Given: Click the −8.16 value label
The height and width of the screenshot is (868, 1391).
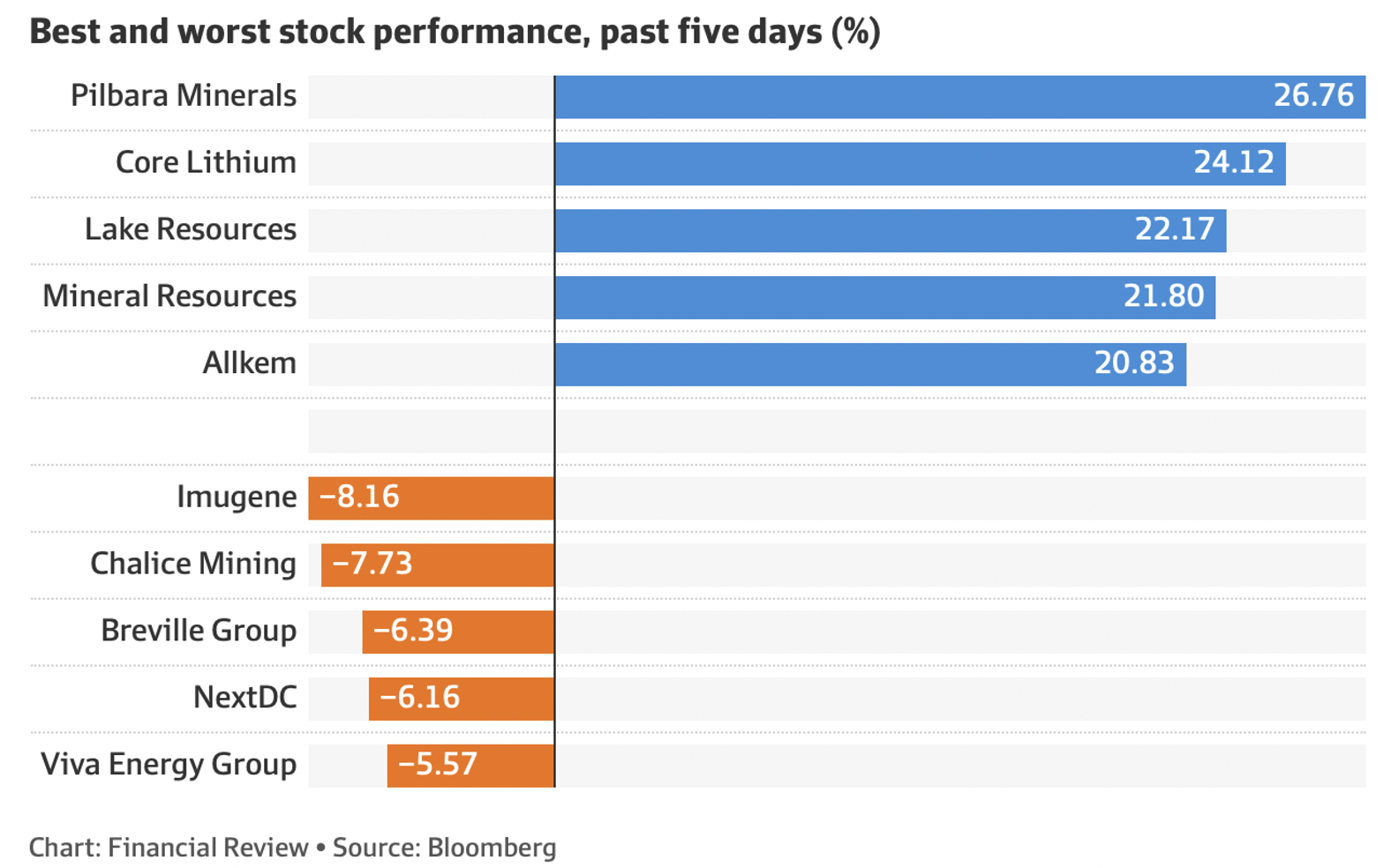Looking at the screenshot, I should point(359,498).
